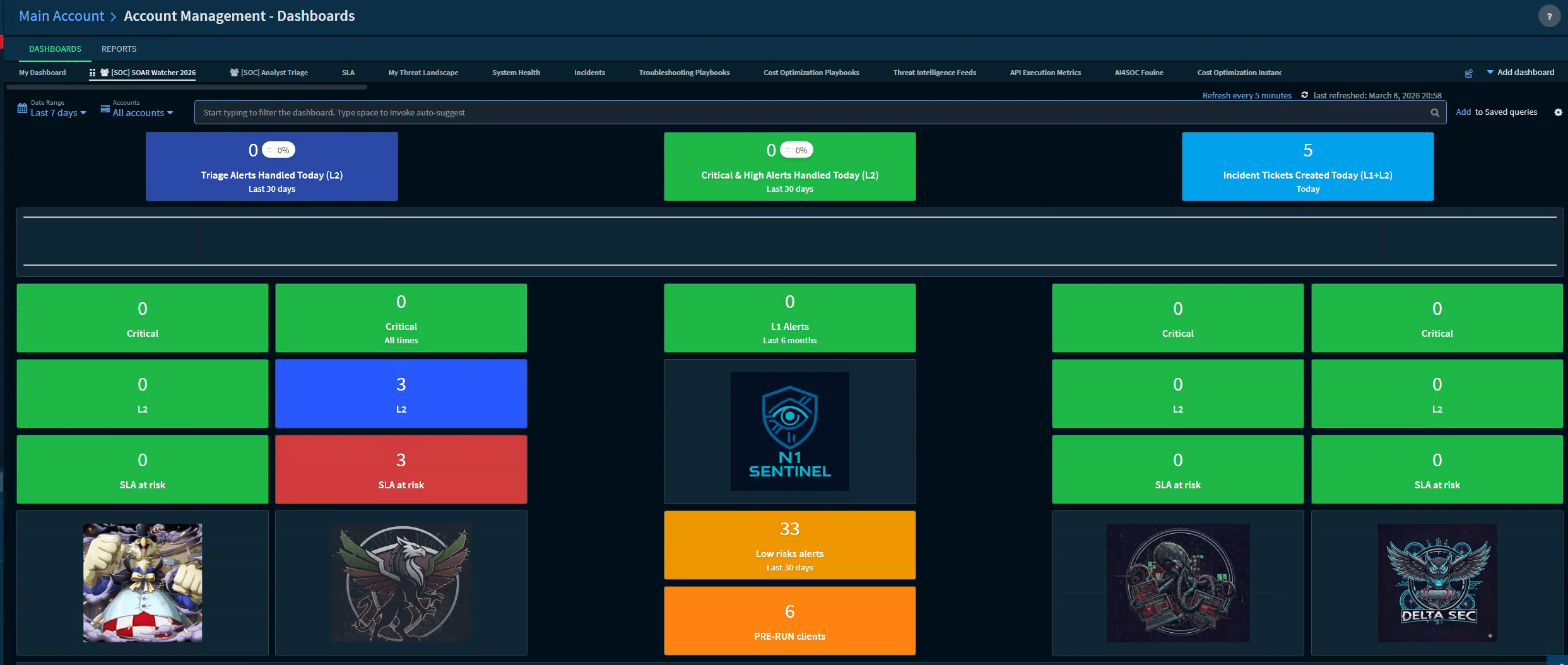
Task: Open Triage Alerts Handled Today tile
Action: (x=272, y=167)
